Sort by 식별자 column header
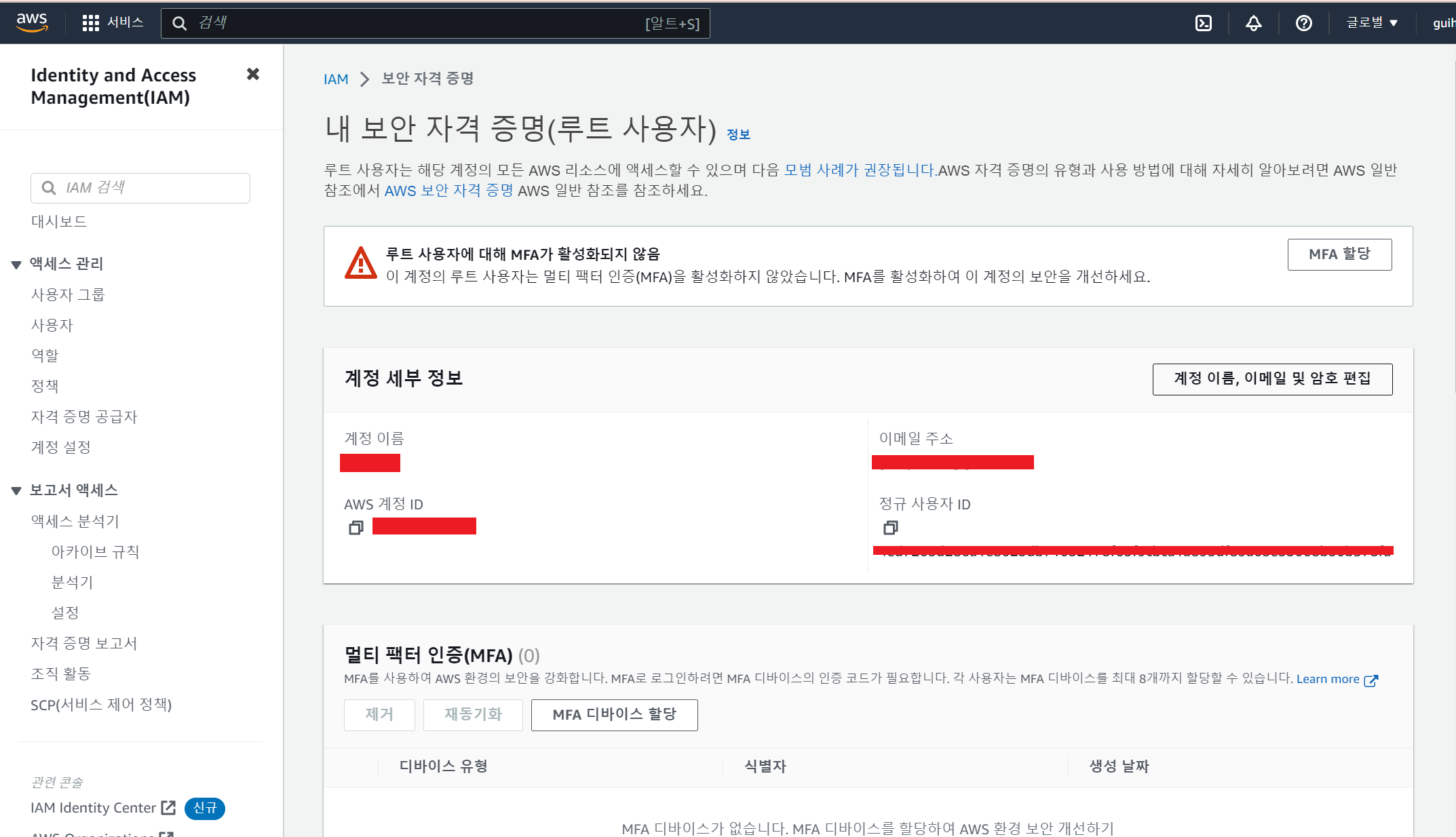This screenshot has height=837, width=1456. coord(765,767)
